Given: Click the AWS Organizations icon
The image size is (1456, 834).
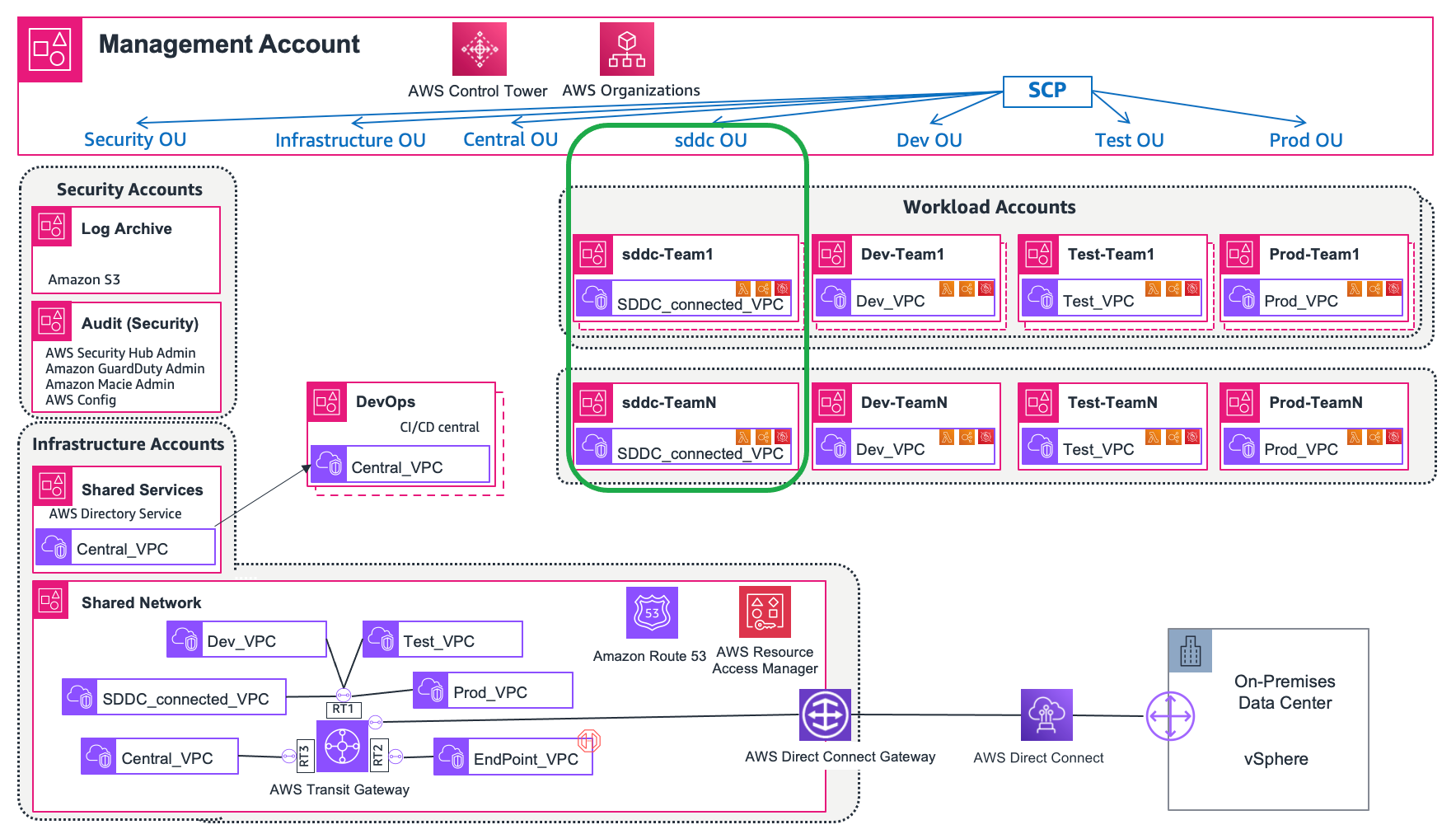Looking at the screenshot, I should [628, 49].
